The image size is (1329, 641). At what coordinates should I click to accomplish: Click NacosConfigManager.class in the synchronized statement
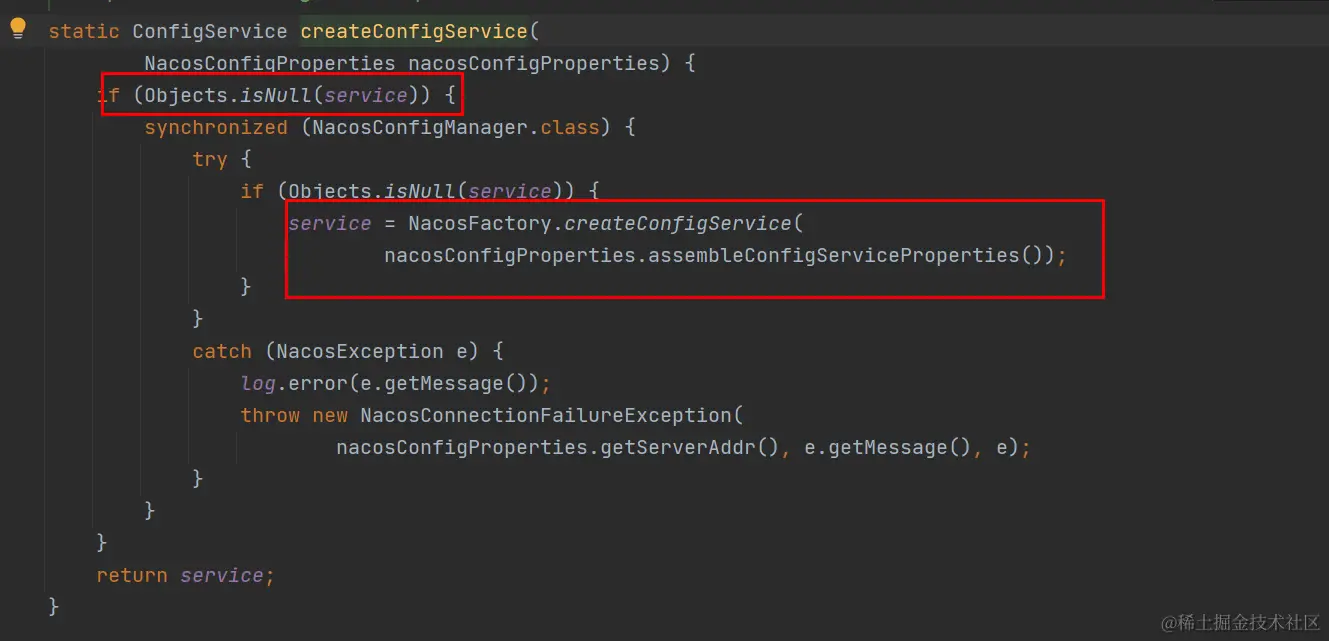[455, 127]
